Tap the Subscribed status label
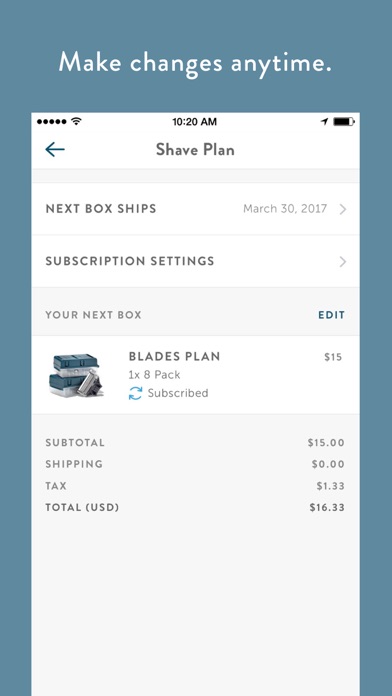Image resolution: width=392 pixels, height=696 pixels. point(178,393)
